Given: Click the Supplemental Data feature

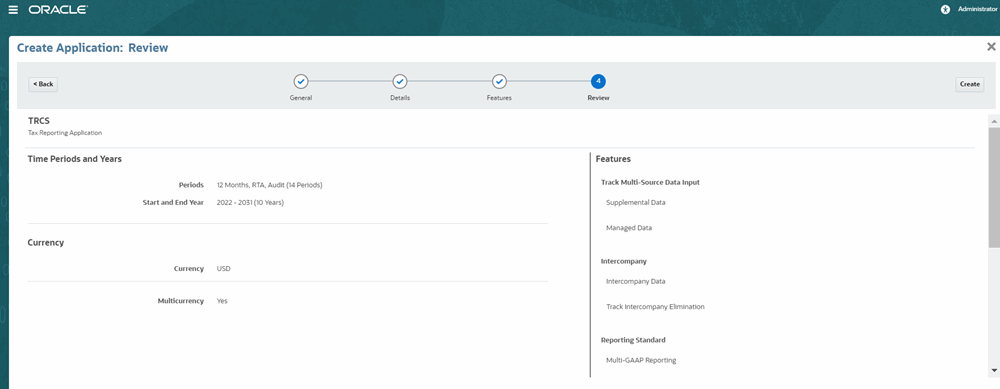Looking at the screenshot, I should [636, 202].
